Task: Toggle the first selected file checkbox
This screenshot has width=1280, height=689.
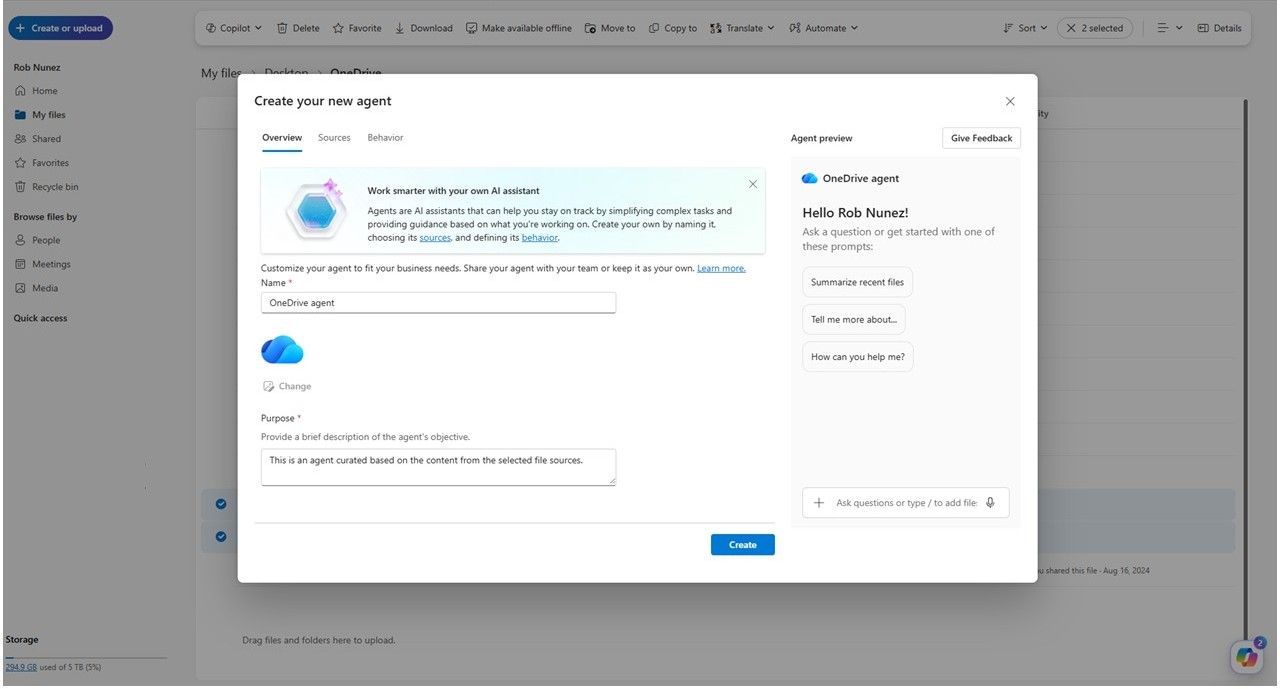Action: [x=221, y=504]
